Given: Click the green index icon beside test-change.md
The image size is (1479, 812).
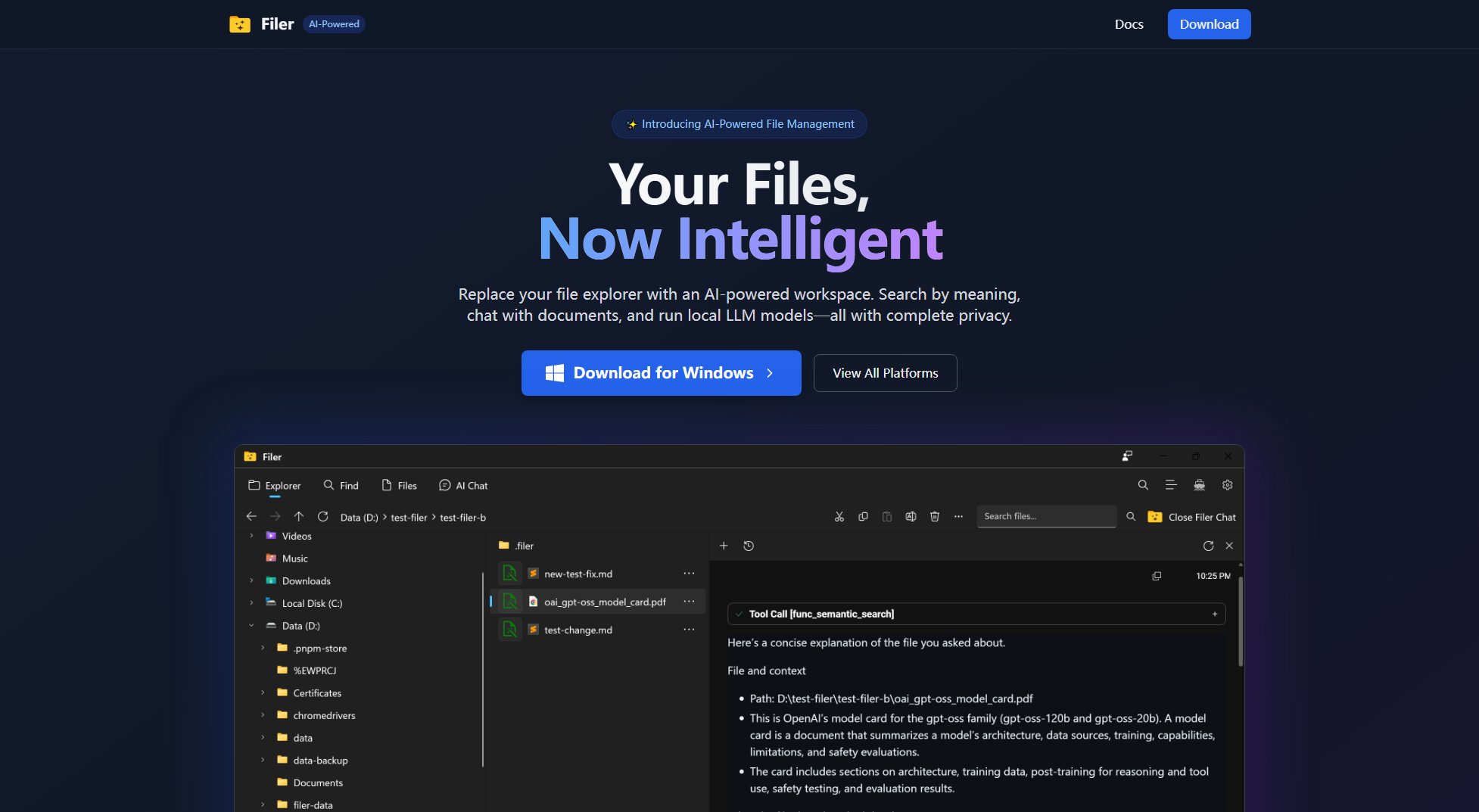Looking at the screenshot, I should click(x=510, y=630).
